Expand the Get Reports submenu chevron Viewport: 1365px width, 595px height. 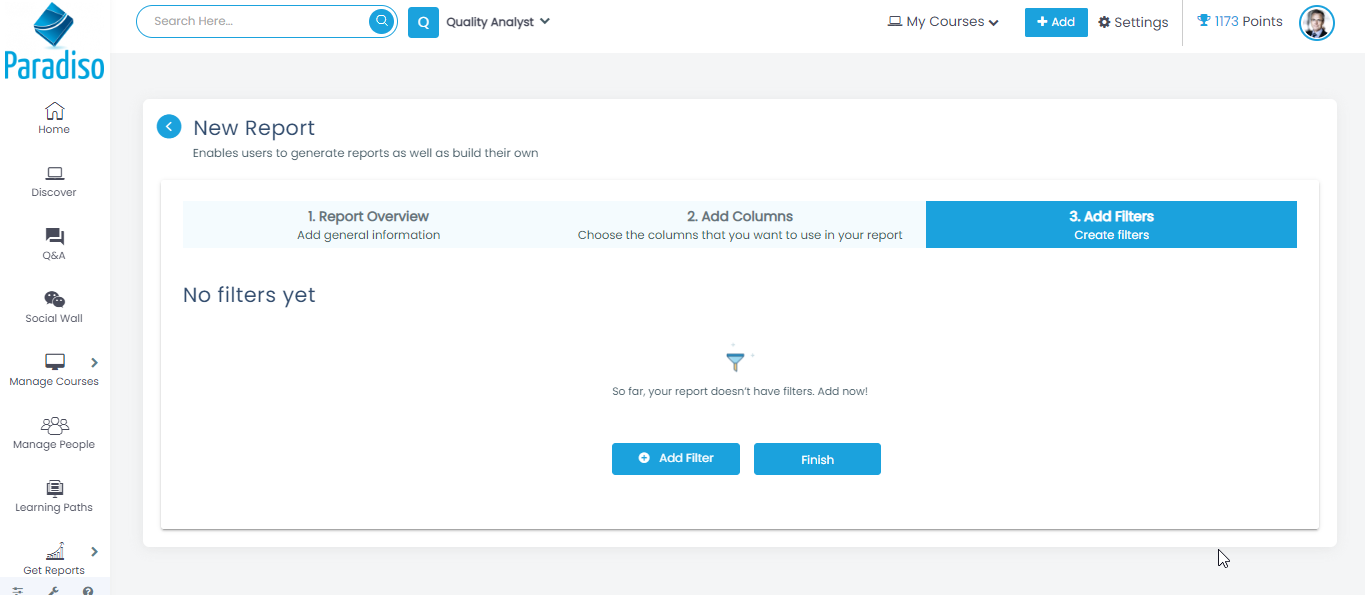pyautogui.click(x=95, y=551)
